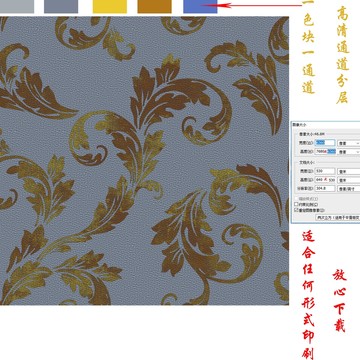Click the gold leaf pattern preview image
Viewport: 360px width, 360px height.
pos(144,161)
